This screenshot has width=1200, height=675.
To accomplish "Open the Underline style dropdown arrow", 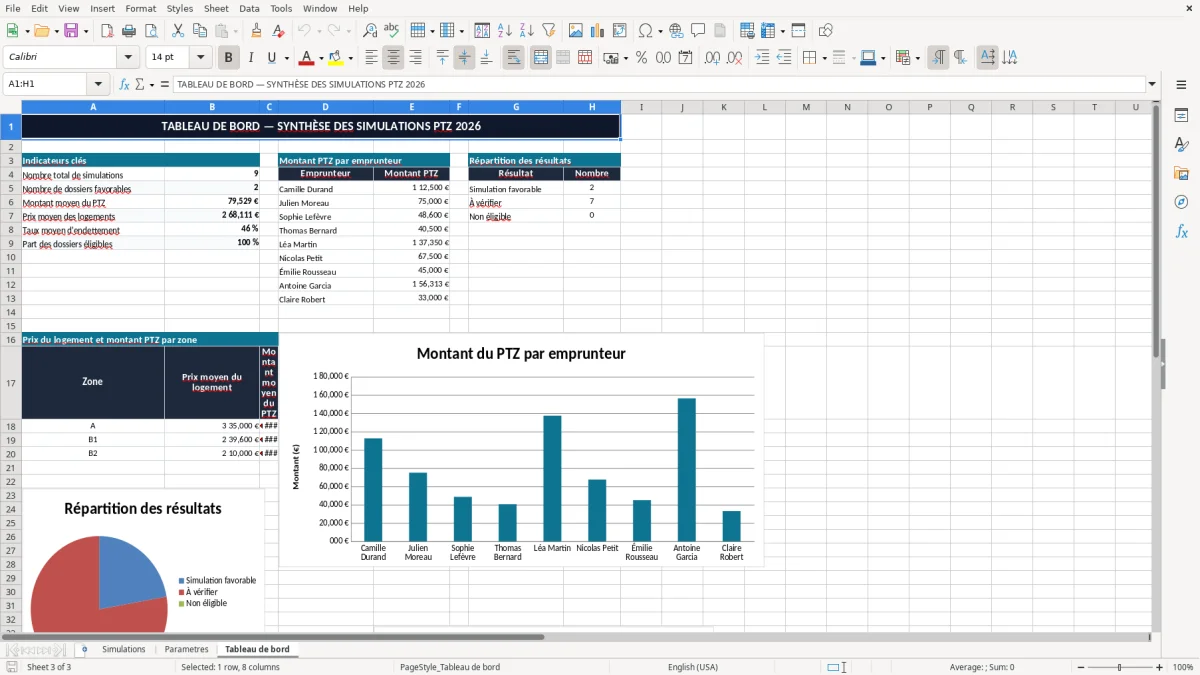I will [286, 58].
